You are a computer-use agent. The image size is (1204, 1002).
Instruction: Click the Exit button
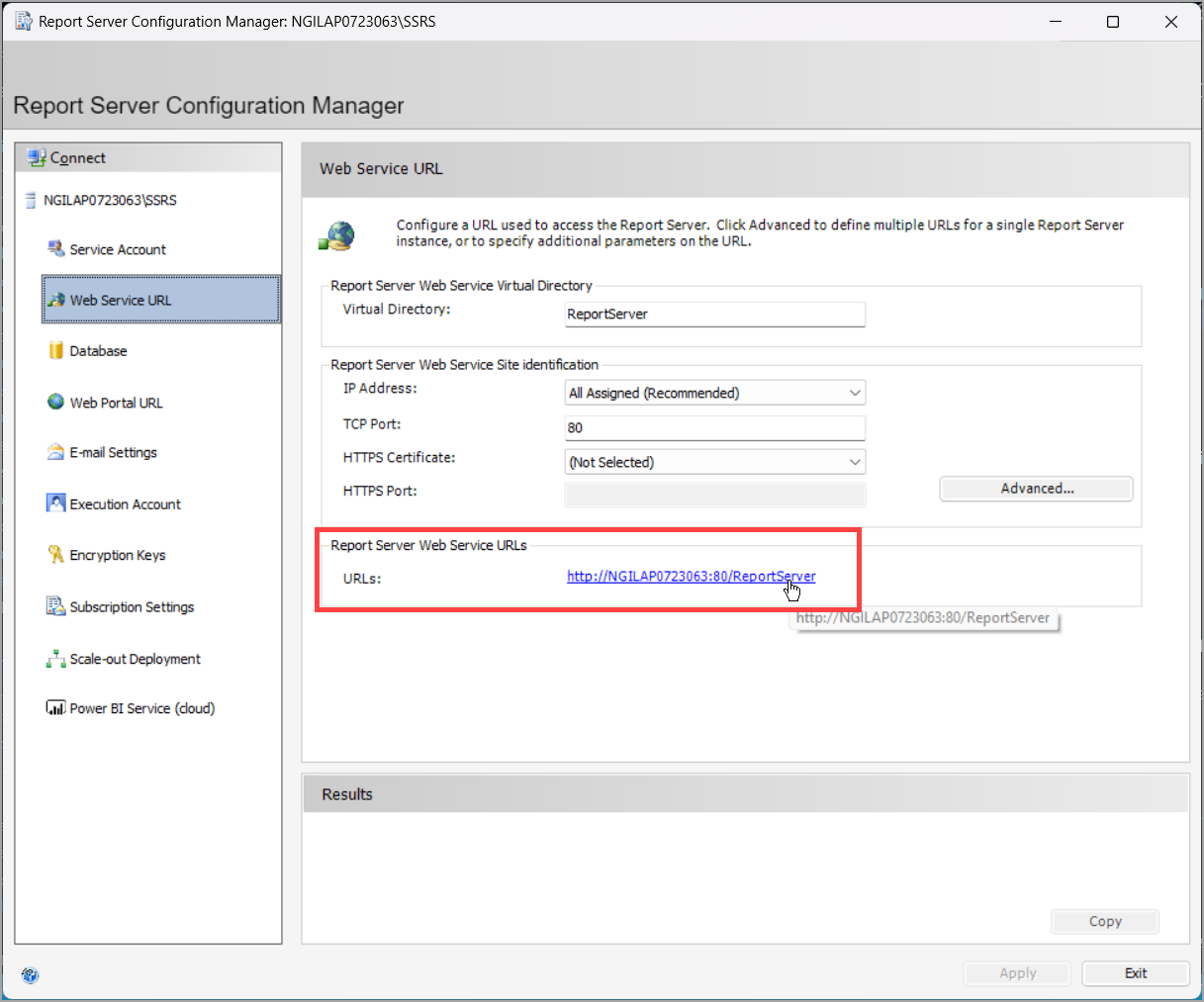1136,973
